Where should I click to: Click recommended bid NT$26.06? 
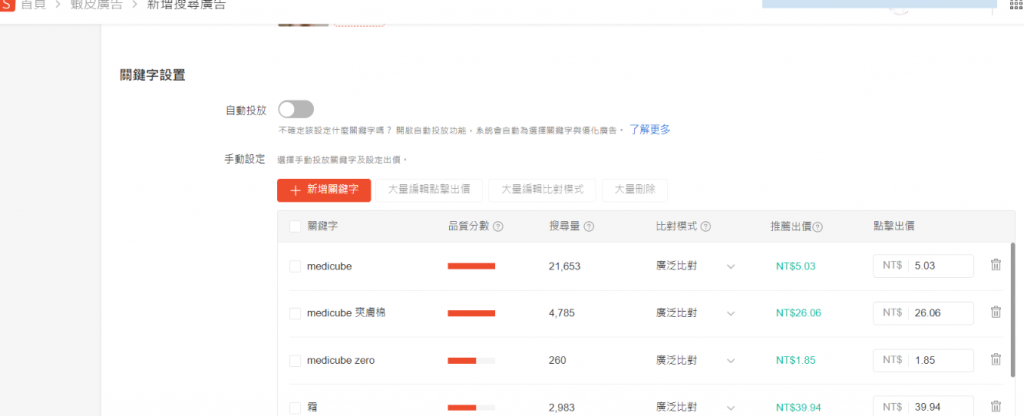[x=798, y=313]
